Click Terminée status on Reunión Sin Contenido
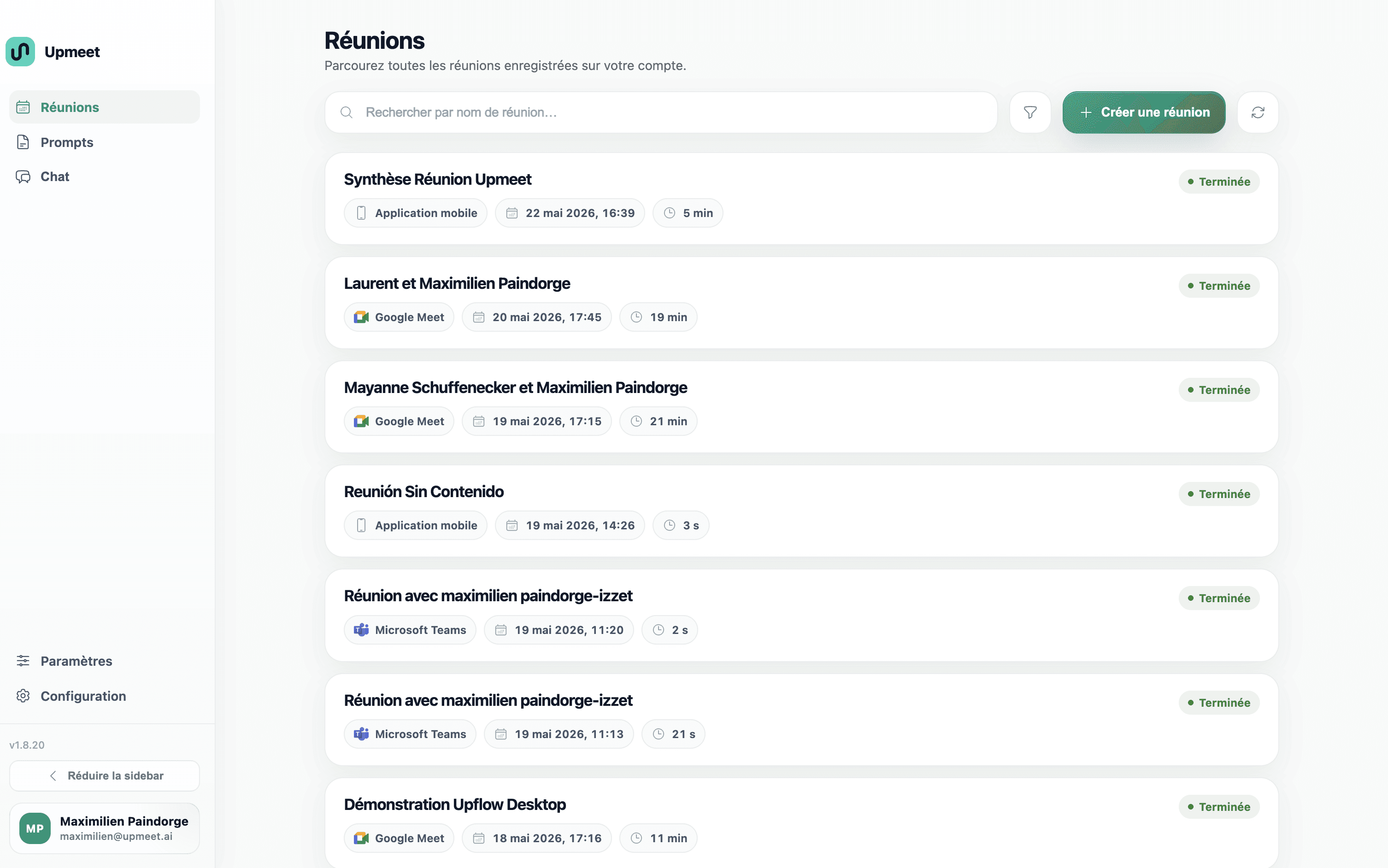The height and width of the screenshot is (868, 1388). (x=1219, y=494)
